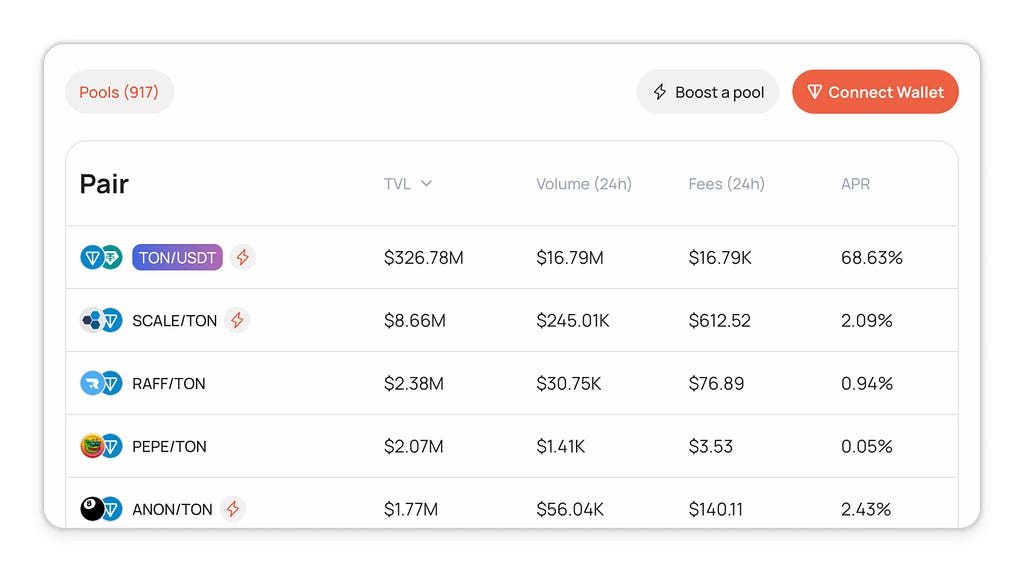Screen dimensions: 1024x572
Task: Open the PEPE/TON pool row
Action: click(512, 446)
